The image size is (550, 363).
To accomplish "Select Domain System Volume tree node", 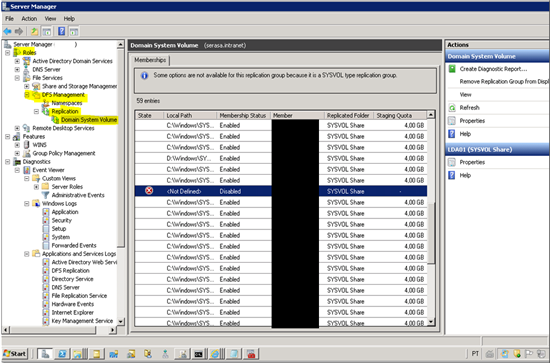I will [x=89, y=120].
